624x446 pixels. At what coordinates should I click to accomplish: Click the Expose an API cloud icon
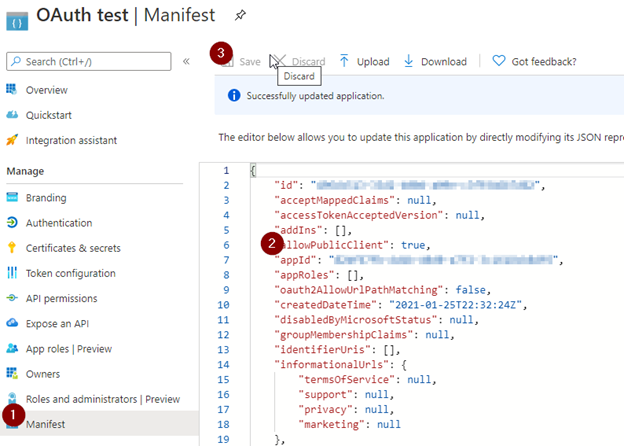[12, 323]
